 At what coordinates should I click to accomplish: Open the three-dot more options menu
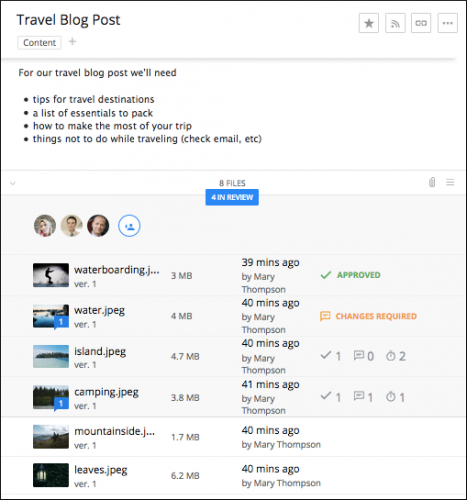(x=447, y=23)
